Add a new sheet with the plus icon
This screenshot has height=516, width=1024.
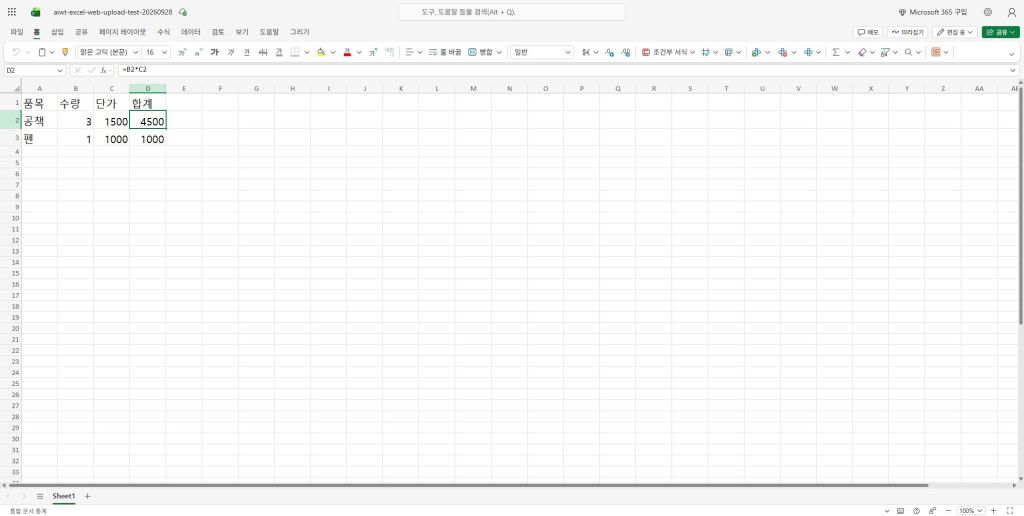88,496
